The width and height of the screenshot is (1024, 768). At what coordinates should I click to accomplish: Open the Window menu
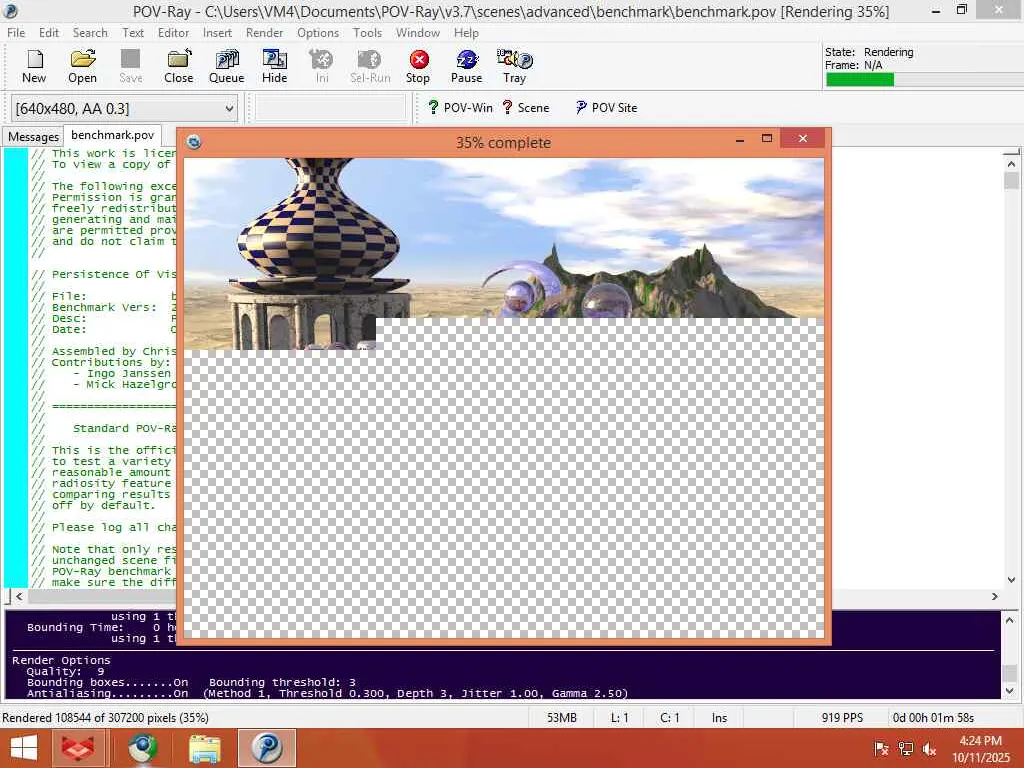418,33
